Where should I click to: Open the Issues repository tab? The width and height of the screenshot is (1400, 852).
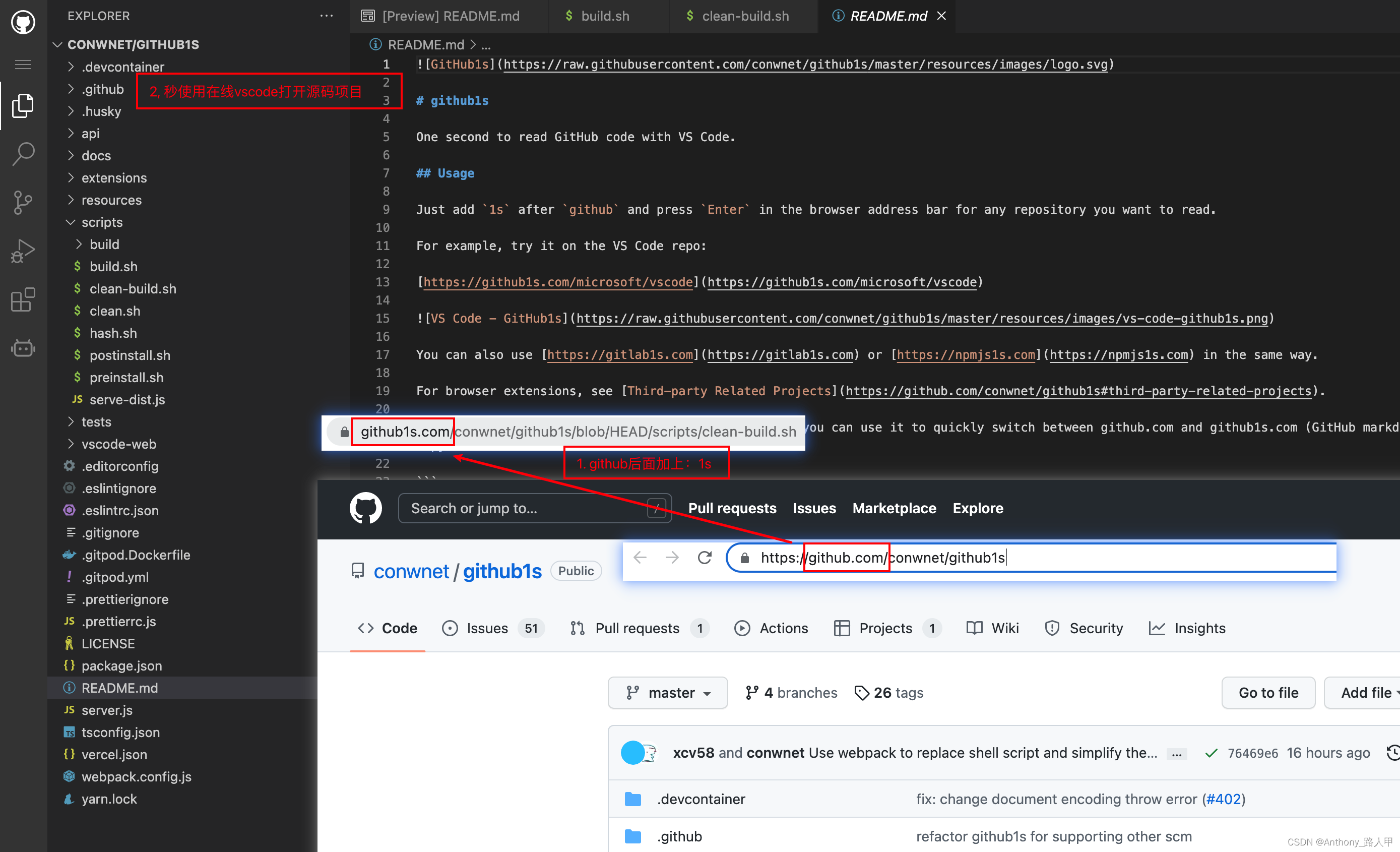click(486, 628)
